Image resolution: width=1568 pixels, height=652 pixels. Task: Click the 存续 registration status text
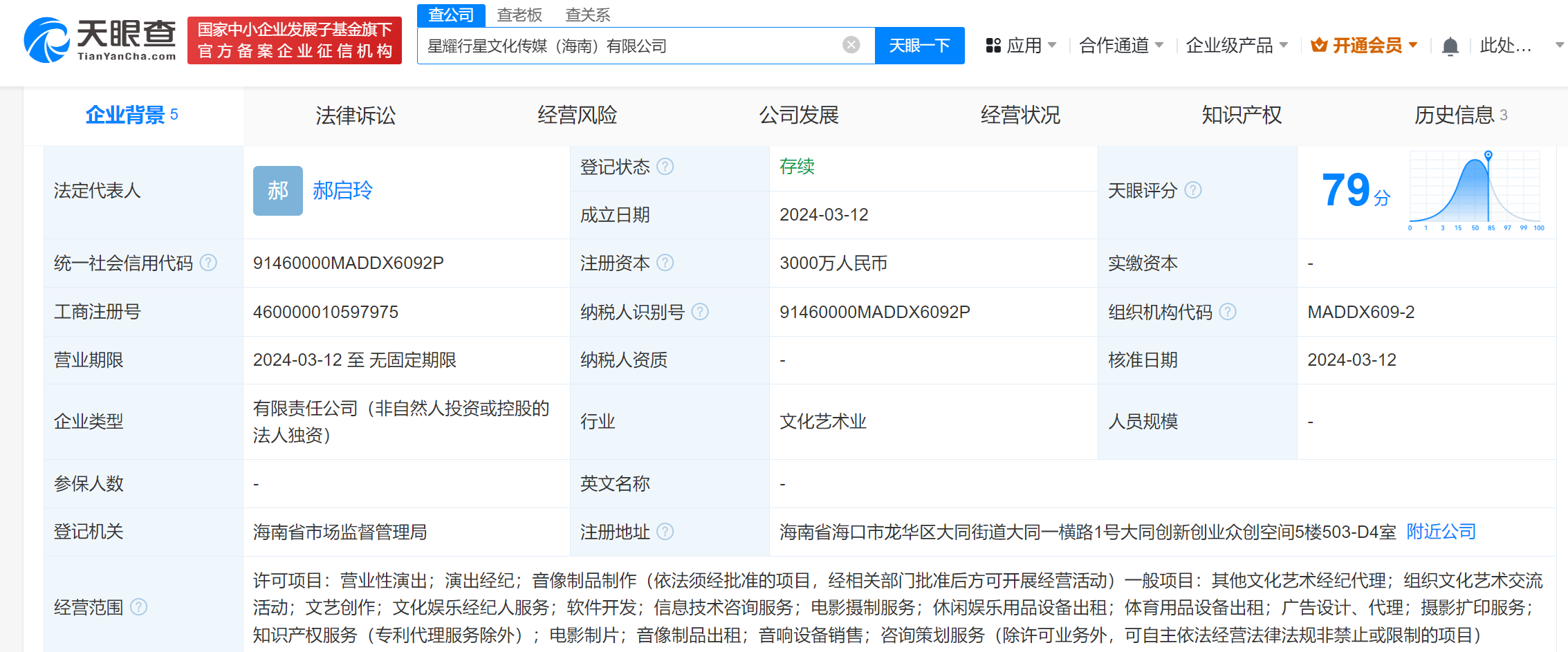tap(797, 167)
